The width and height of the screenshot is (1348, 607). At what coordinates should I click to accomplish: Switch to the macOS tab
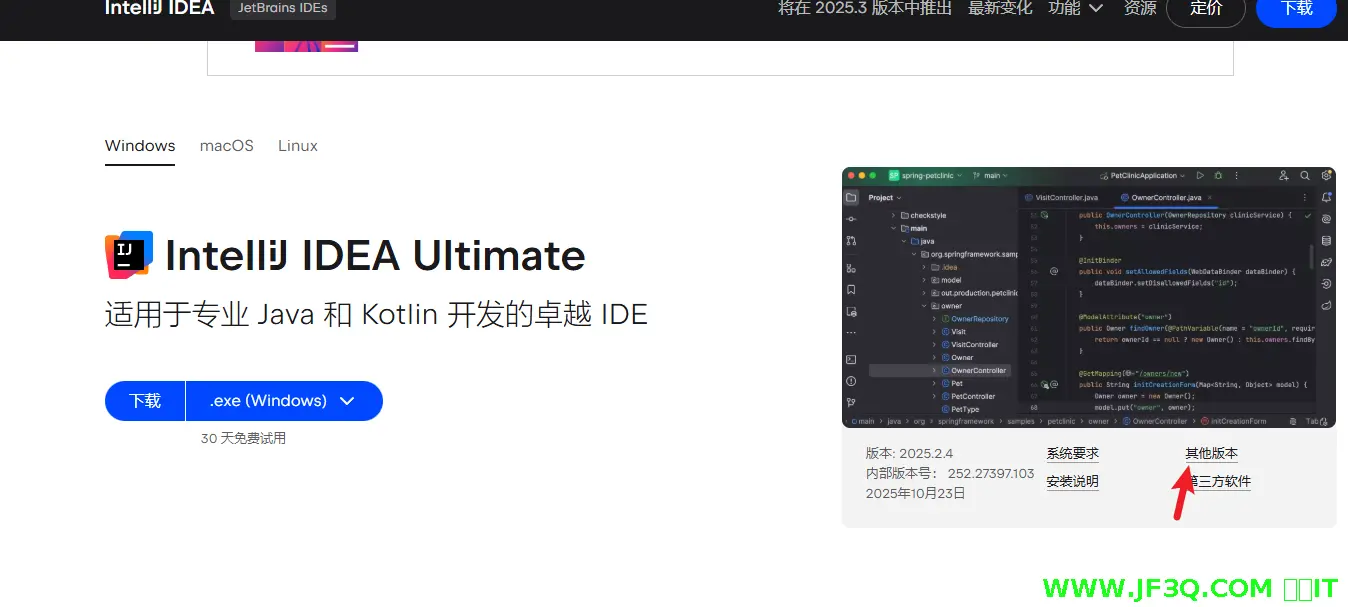(227, 146)
